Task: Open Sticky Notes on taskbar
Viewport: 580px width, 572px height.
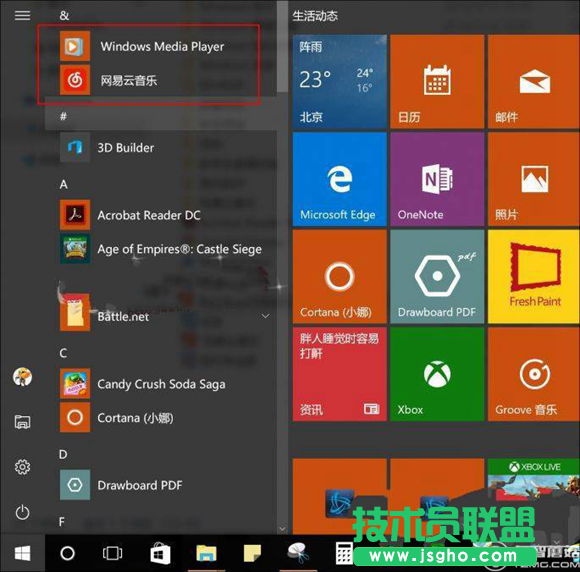Action: pos(252,554)
